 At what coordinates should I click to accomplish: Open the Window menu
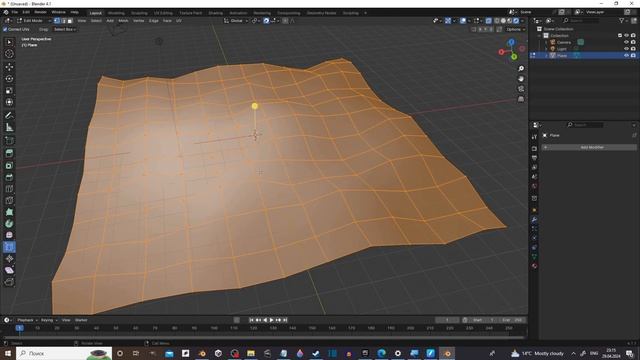58,13
